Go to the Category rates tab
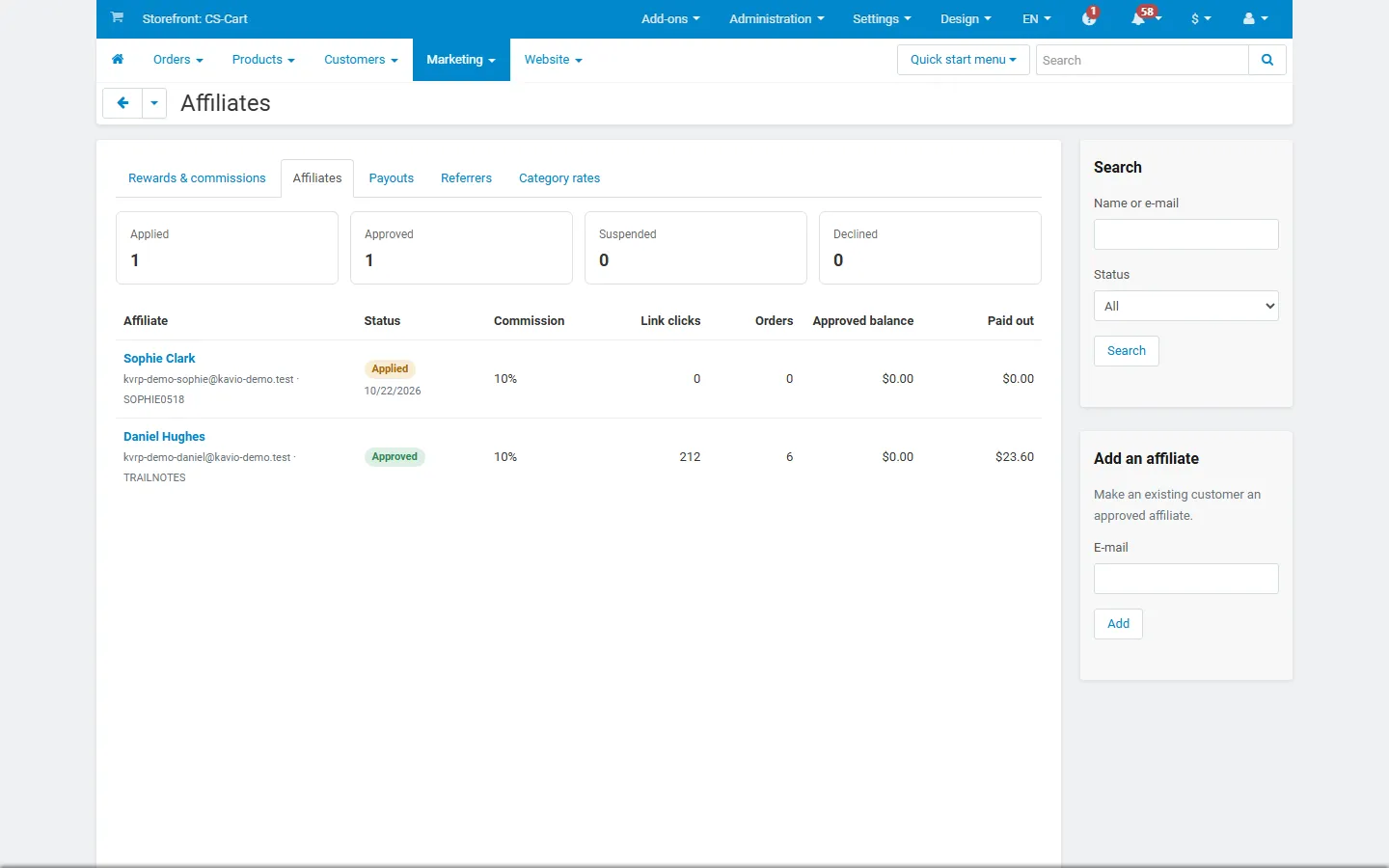Screen dimensions: 1389x868 (559, 178)
